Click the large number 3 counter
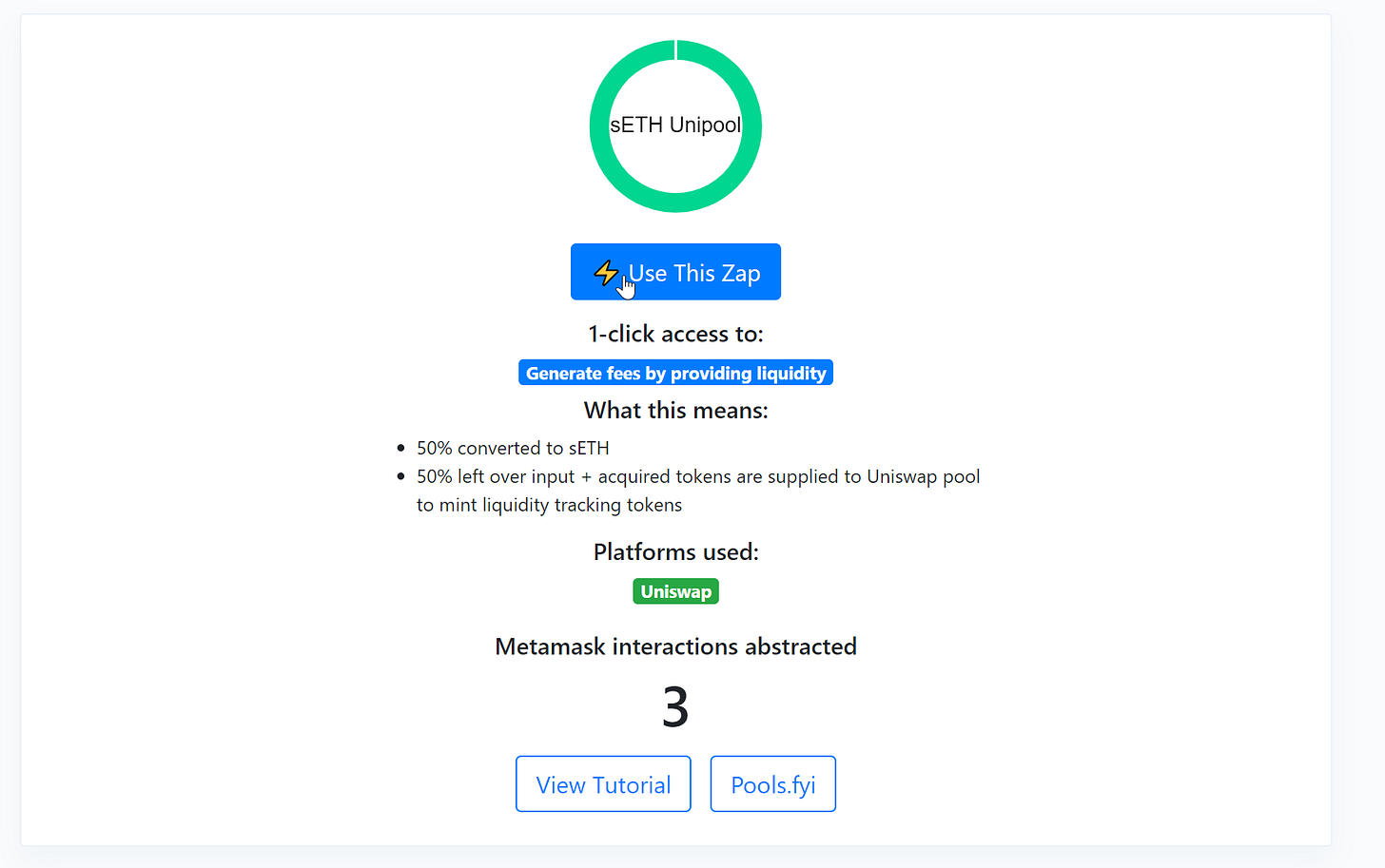This screenshot has width=1385, height=868. click(675, 707)
